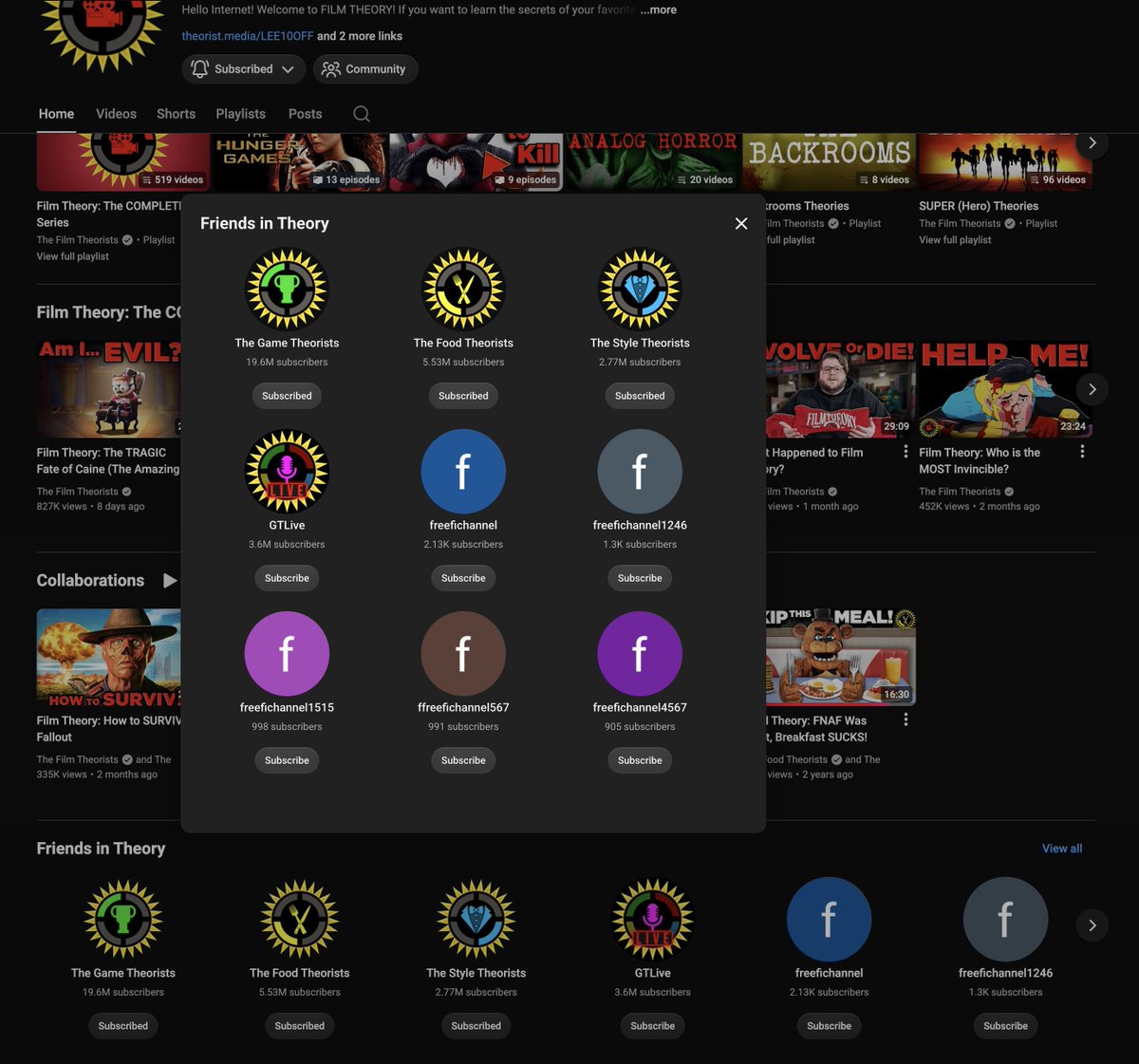Switch to the Shorts tab
The width and height of the screenshot is (1139, 1064).
(176, 114)
